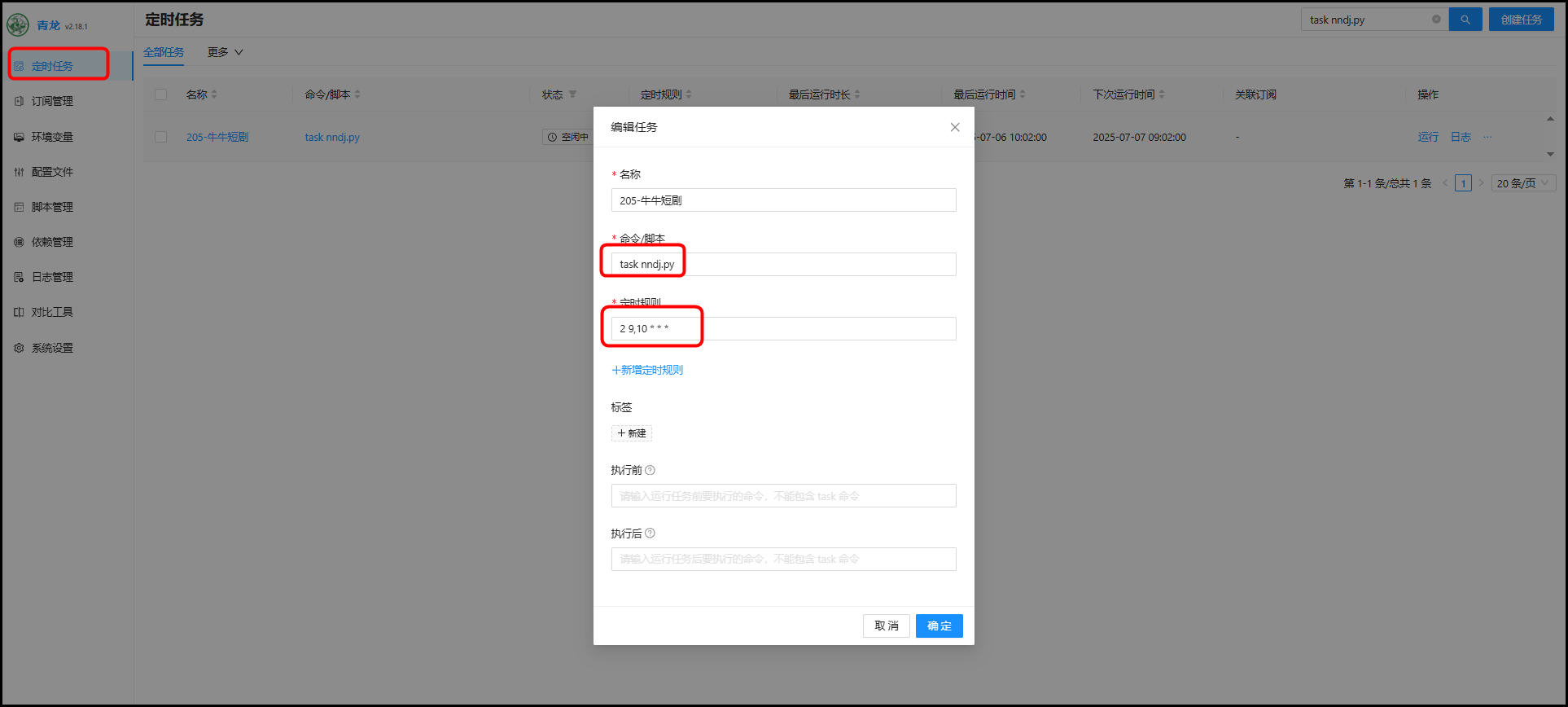The width and height of the screenshot is (1568, 707).
Task: Open 定时任务 in the sidebar
Action: 67,66
